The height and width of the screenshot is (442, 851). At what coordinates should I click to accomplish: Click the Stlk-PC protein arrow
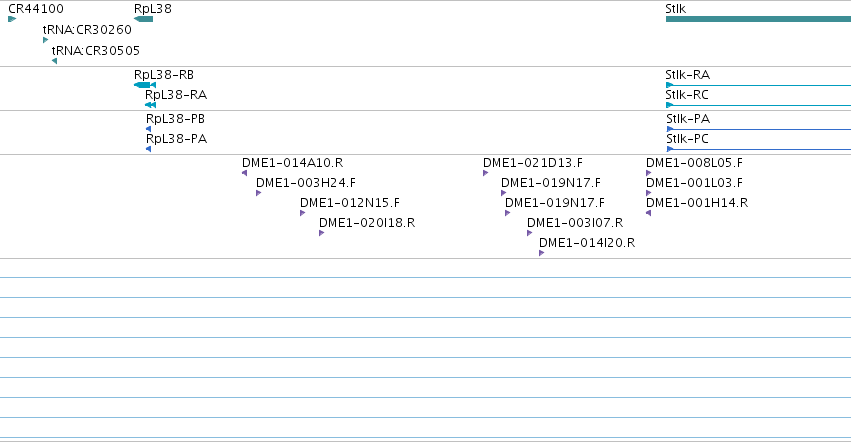(x=670, y=149)
